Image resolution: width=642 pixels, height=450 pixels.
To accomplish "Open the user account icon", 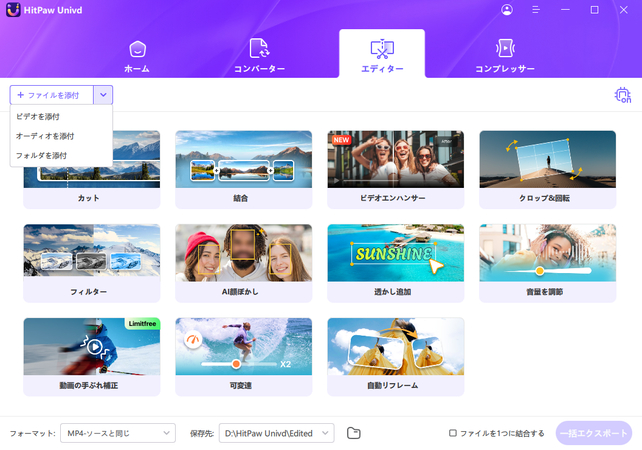I will (507, 10).
